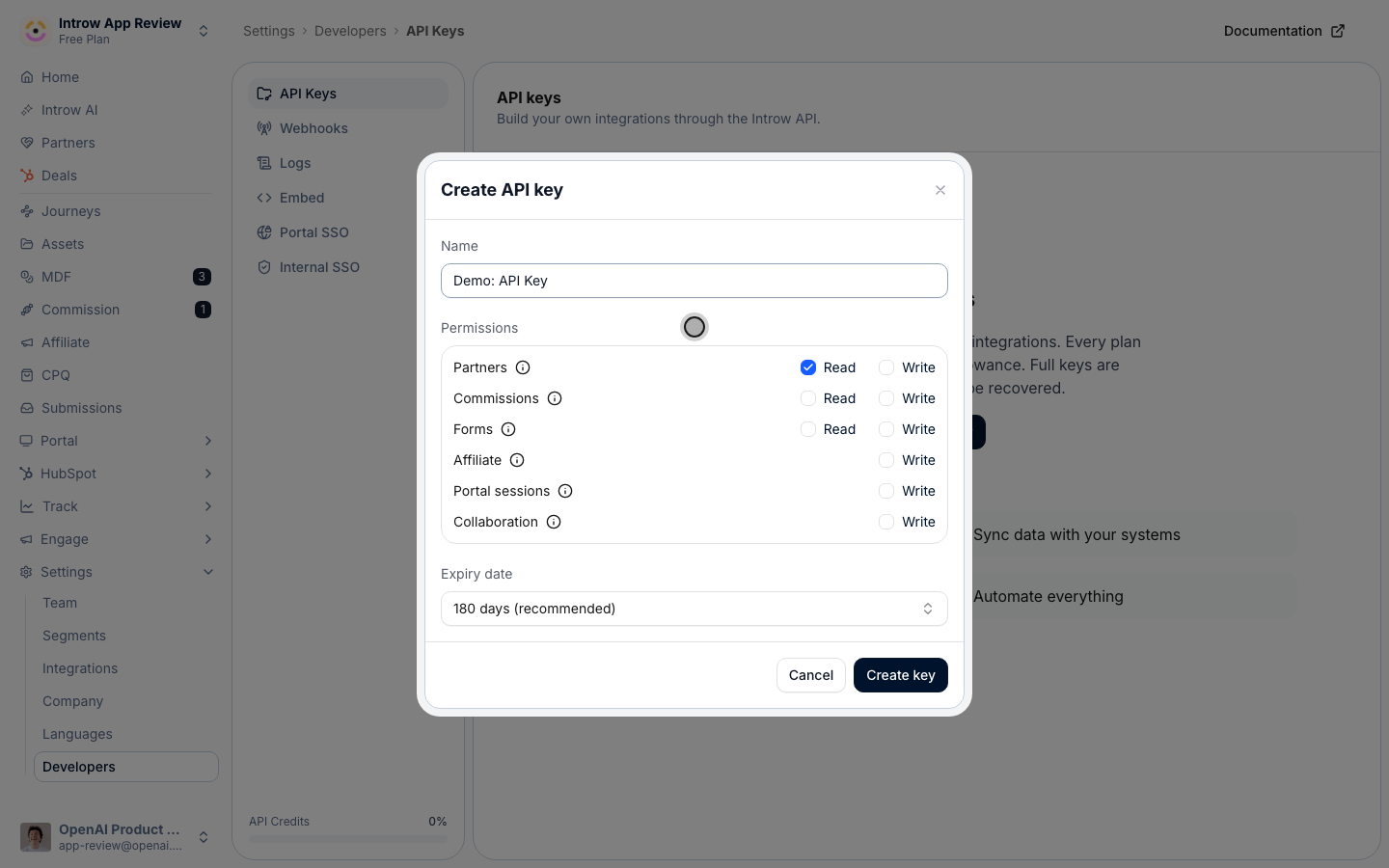The width and height of the screenshot is (1389, 868).
Task: Click the Introw AI sparkle icon
Action: click(27, 110)
